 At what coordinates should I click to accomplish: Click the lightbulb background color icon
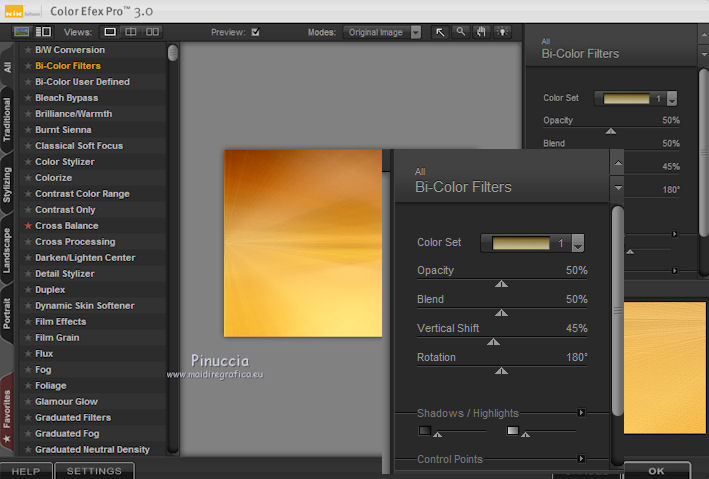click(x=502, y=32)
